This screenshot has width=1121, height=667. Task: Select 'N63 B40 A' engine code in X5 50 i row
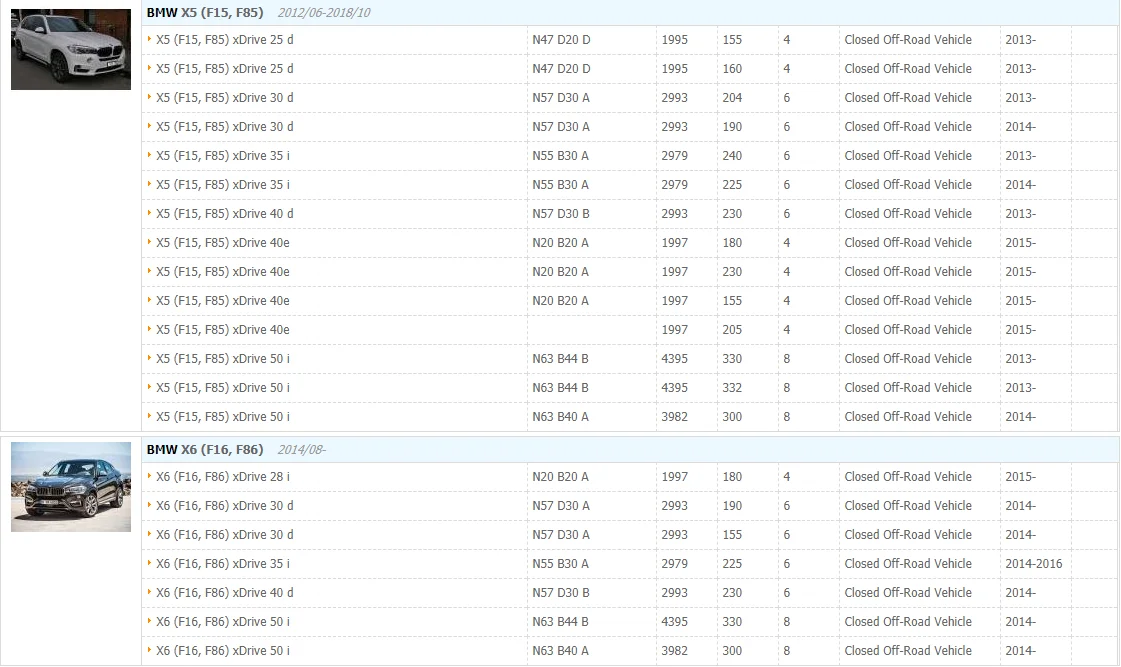pyautogui.click(x=560, y=417)
